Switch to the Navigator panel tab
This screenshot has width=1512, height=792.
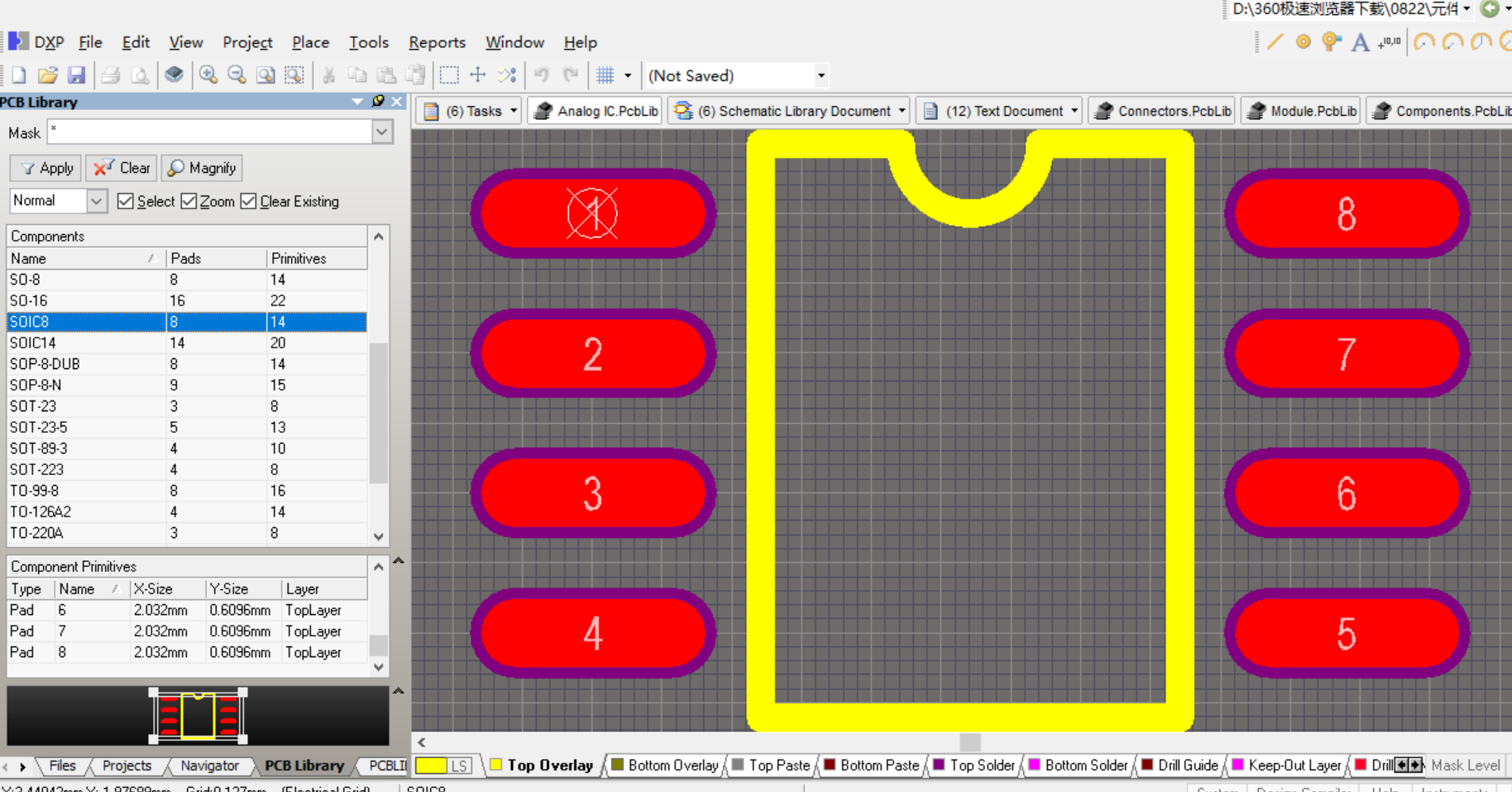pyautogui.click(x=209, y=766)
